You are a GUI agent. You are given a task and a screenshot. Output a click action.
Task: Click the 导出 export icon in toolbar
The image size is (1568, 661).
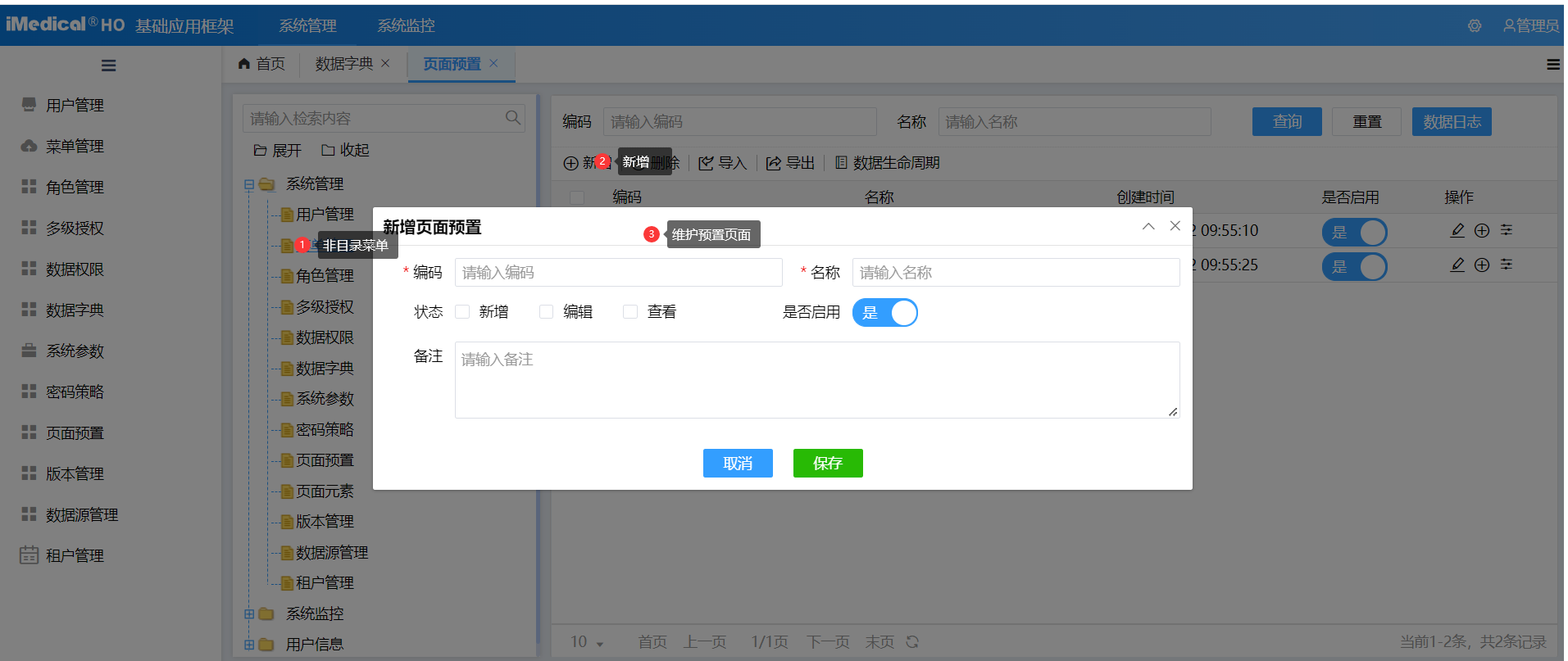click(774, 163)
